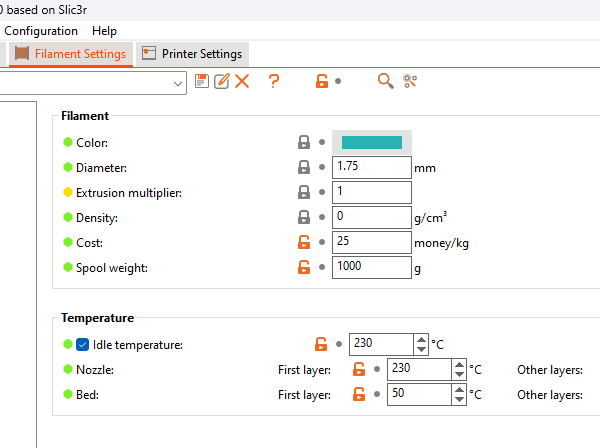Delete the preset with the X icon
Image resolution: width=600 pixels, height=448 pixels.
tap(242, 81)
